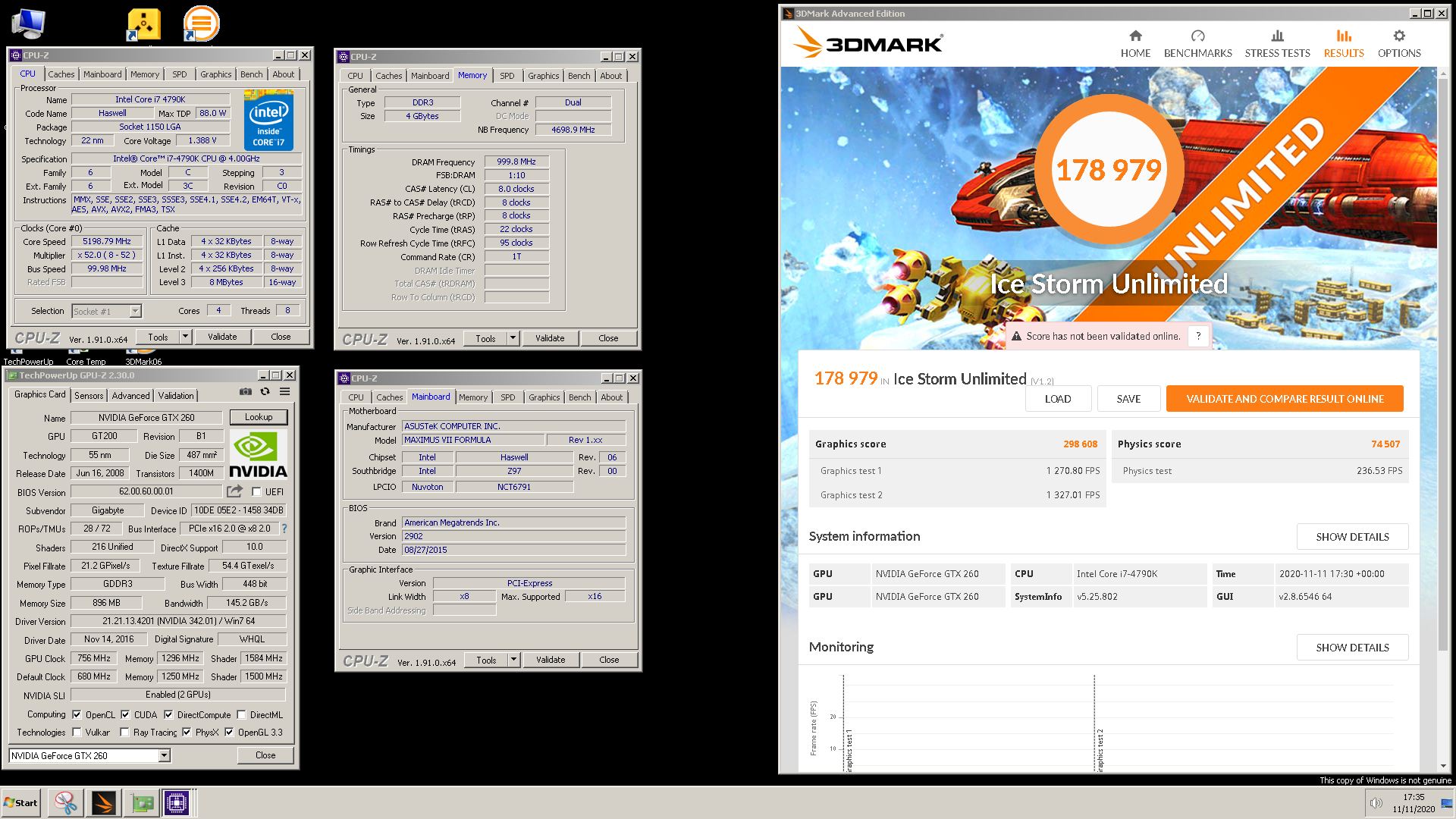The image size is (1456, 819).
Task: Show System information details
Action: click(x=1352, y=537)
